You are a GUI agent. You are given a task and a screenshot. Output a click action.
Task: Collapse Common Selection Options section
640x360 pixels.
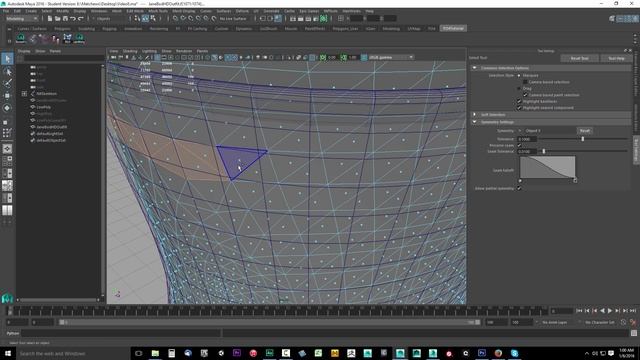475,68
